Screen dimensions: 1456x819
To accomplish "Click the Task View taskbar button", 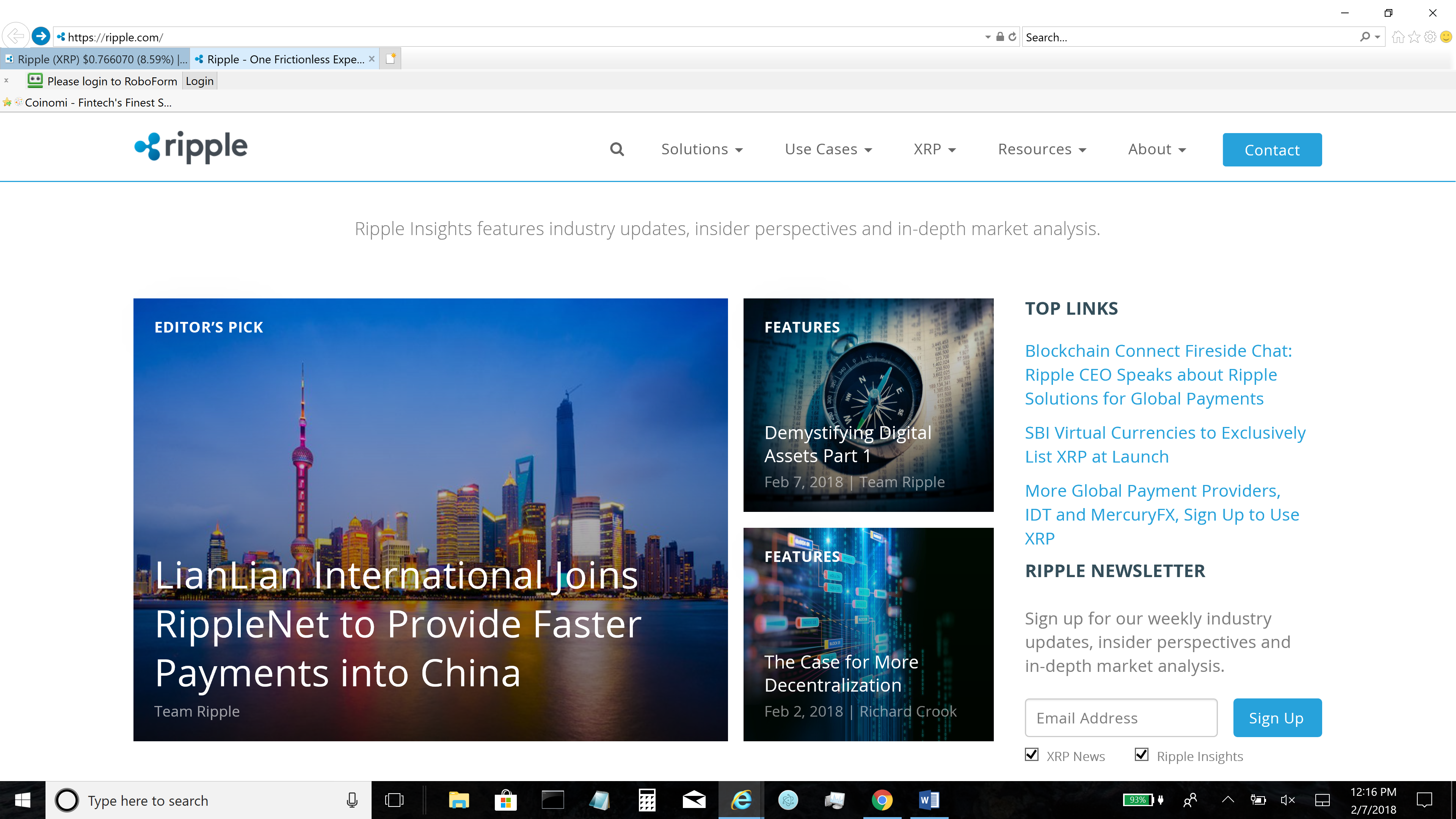I will pyautogui.click(x=394, y=800).
